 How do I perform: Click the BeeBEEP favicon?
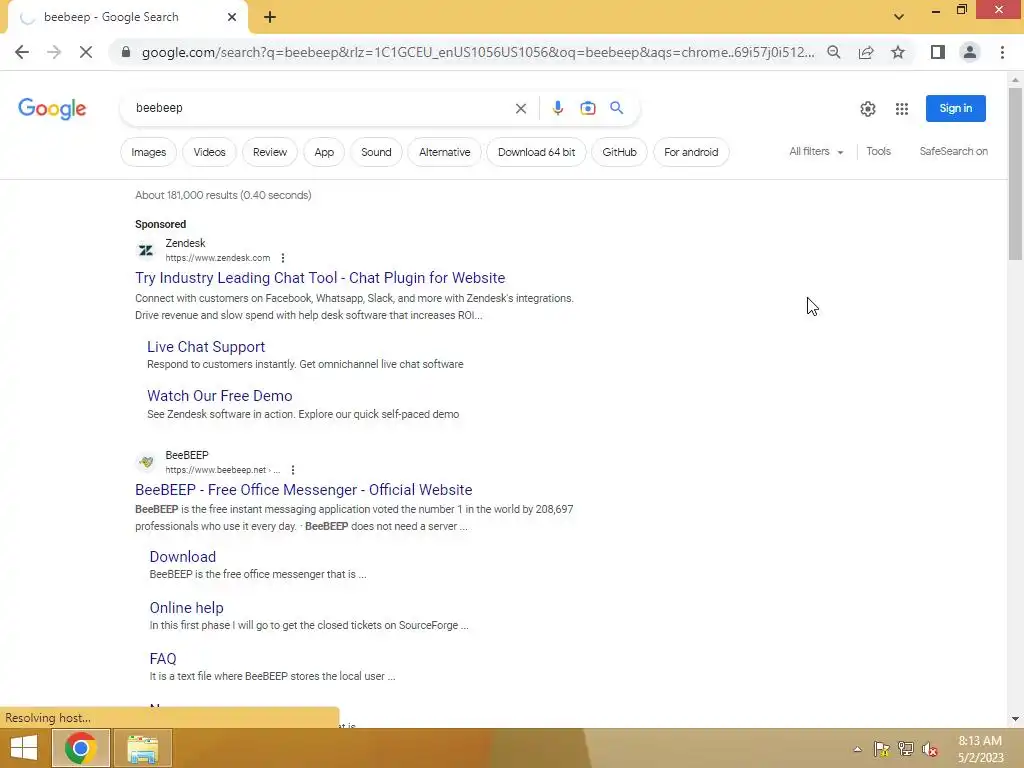click(x=146, y=462)
